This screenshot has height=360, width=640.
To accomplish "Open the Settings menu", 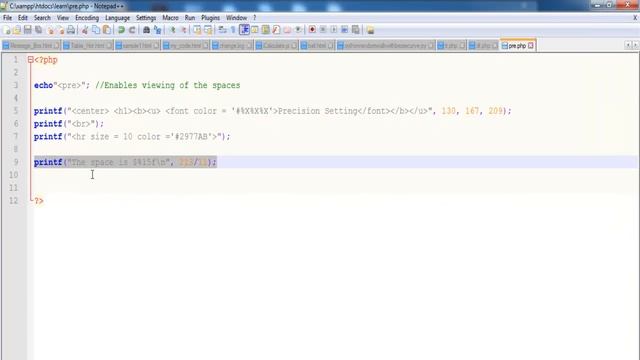I will (146, 18).
